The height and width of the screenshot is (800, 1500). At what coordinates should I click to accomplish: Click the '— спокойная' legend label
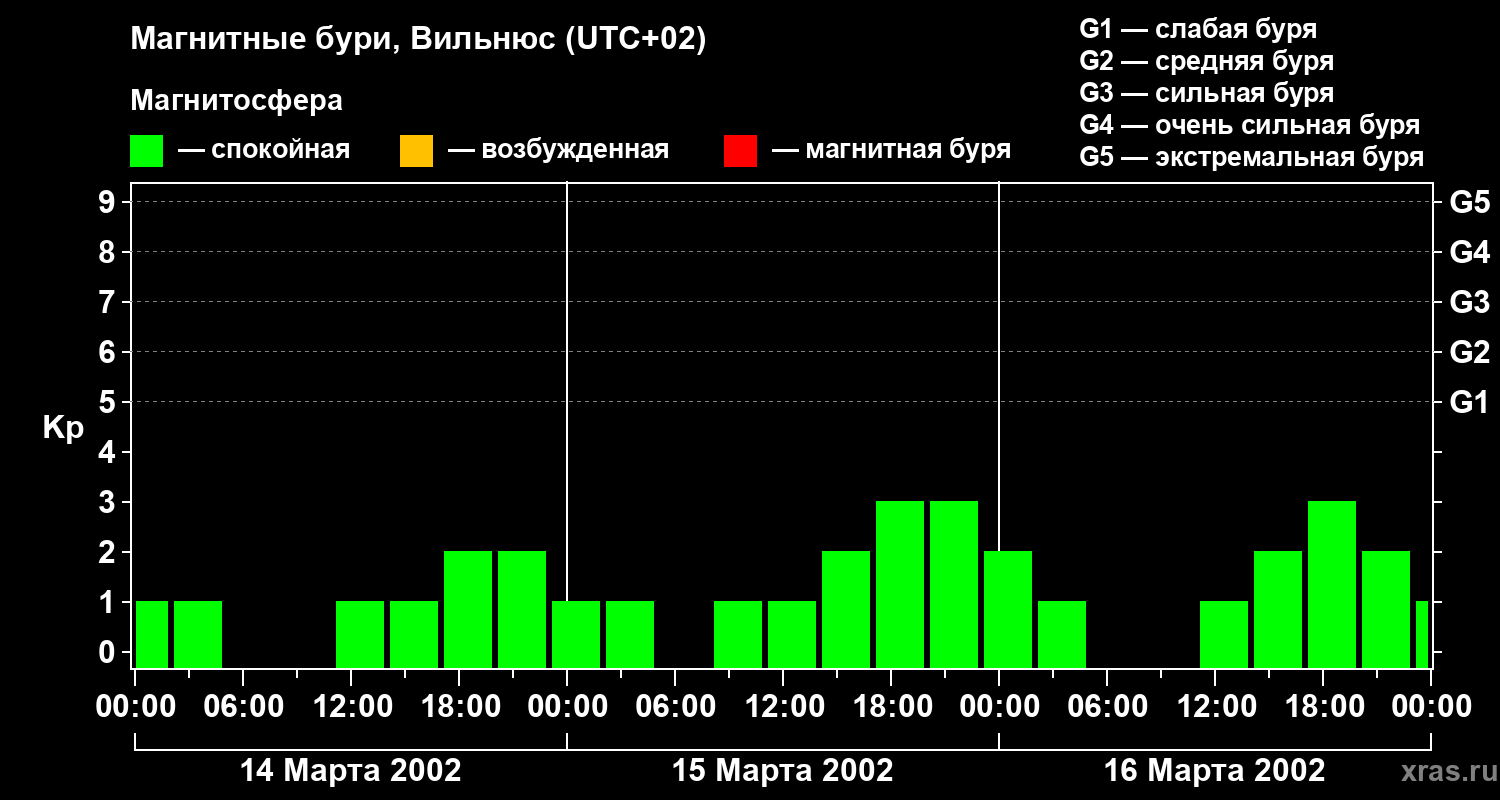(x=264, y=150)
